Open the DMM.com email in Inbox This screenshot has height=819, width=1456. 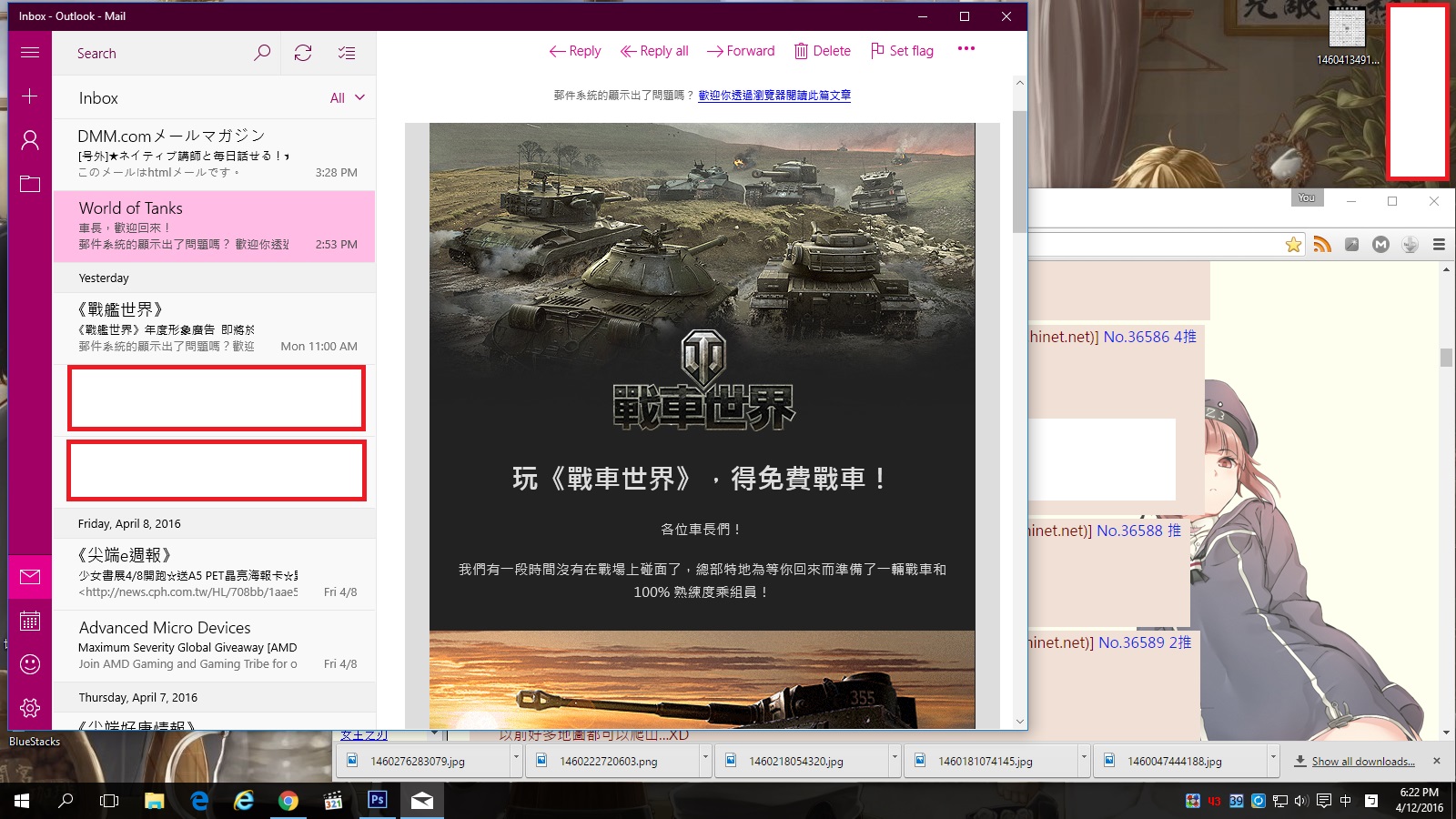pyautogui.click(x=215, y=154)
